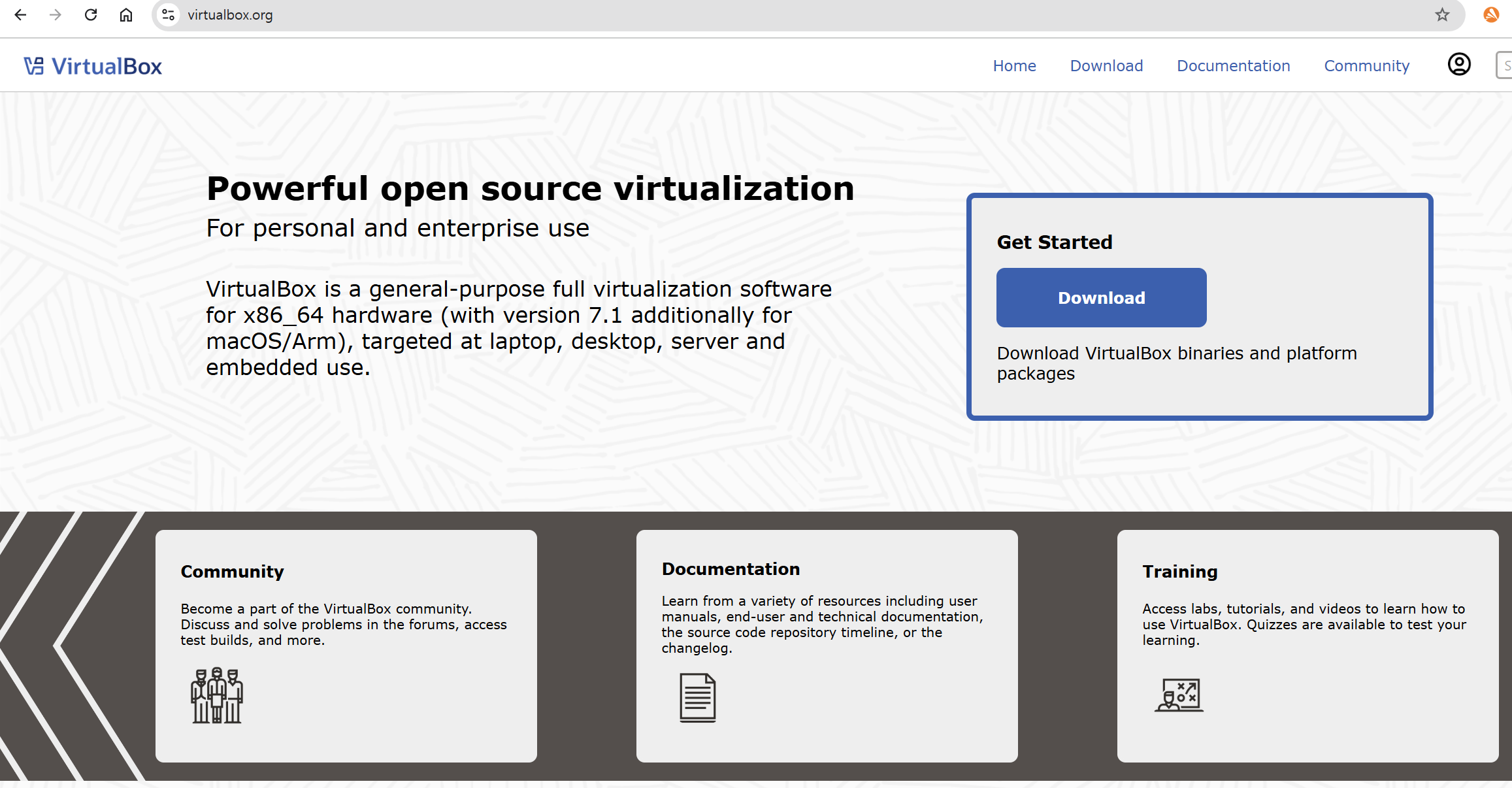1512x788 pixels.
Task: Click the Community people group icon
Action: [217, 695]
